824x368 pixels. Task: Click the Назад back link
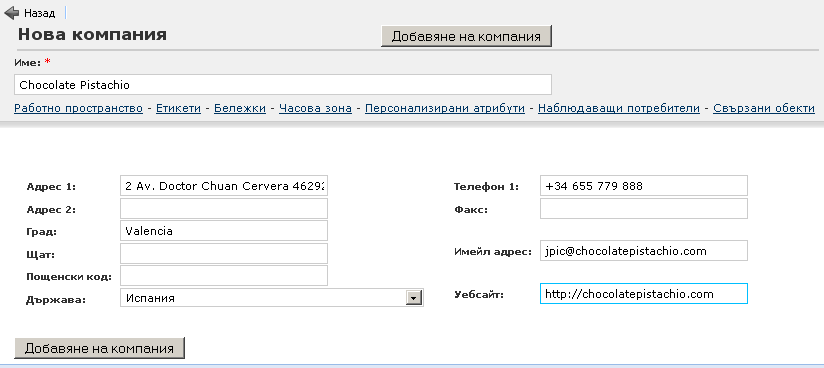point(39,14)
